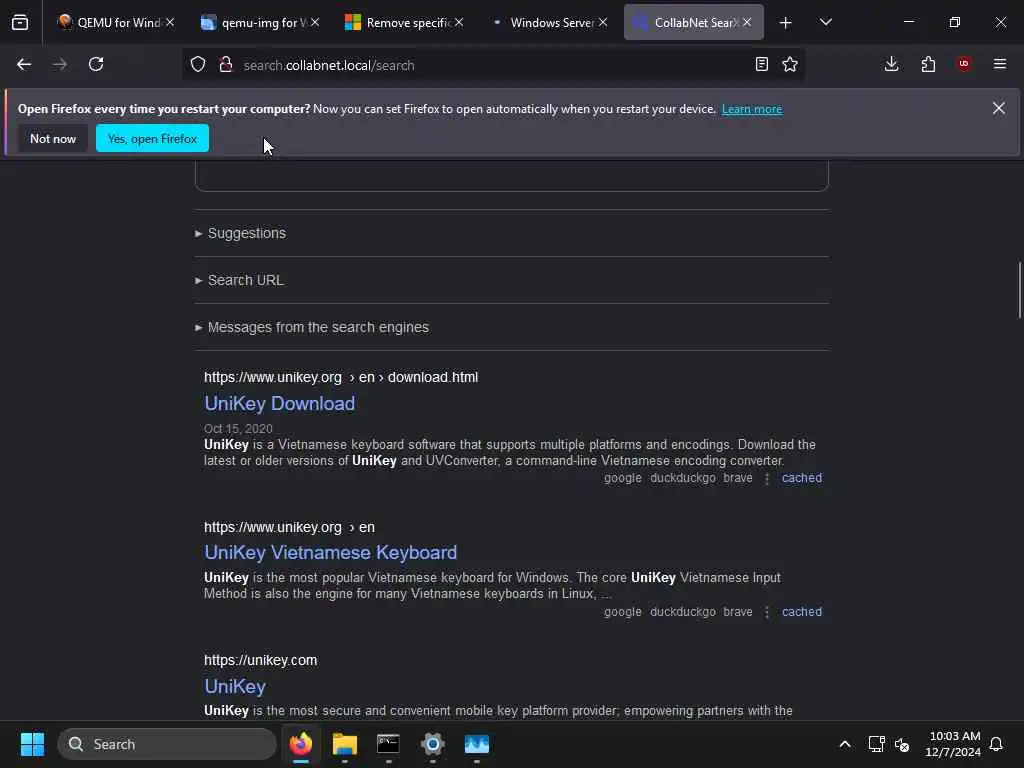Open Settings gear from taskbar
Image resolution: width=1024 pixels, height=768 pixels.
coord(432,744)
